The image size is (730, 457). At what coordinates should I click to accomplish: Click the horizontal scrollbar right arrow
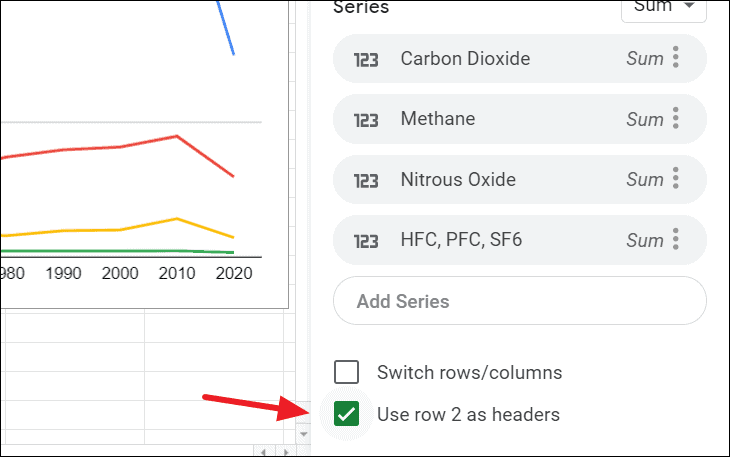tap(286, 451)
